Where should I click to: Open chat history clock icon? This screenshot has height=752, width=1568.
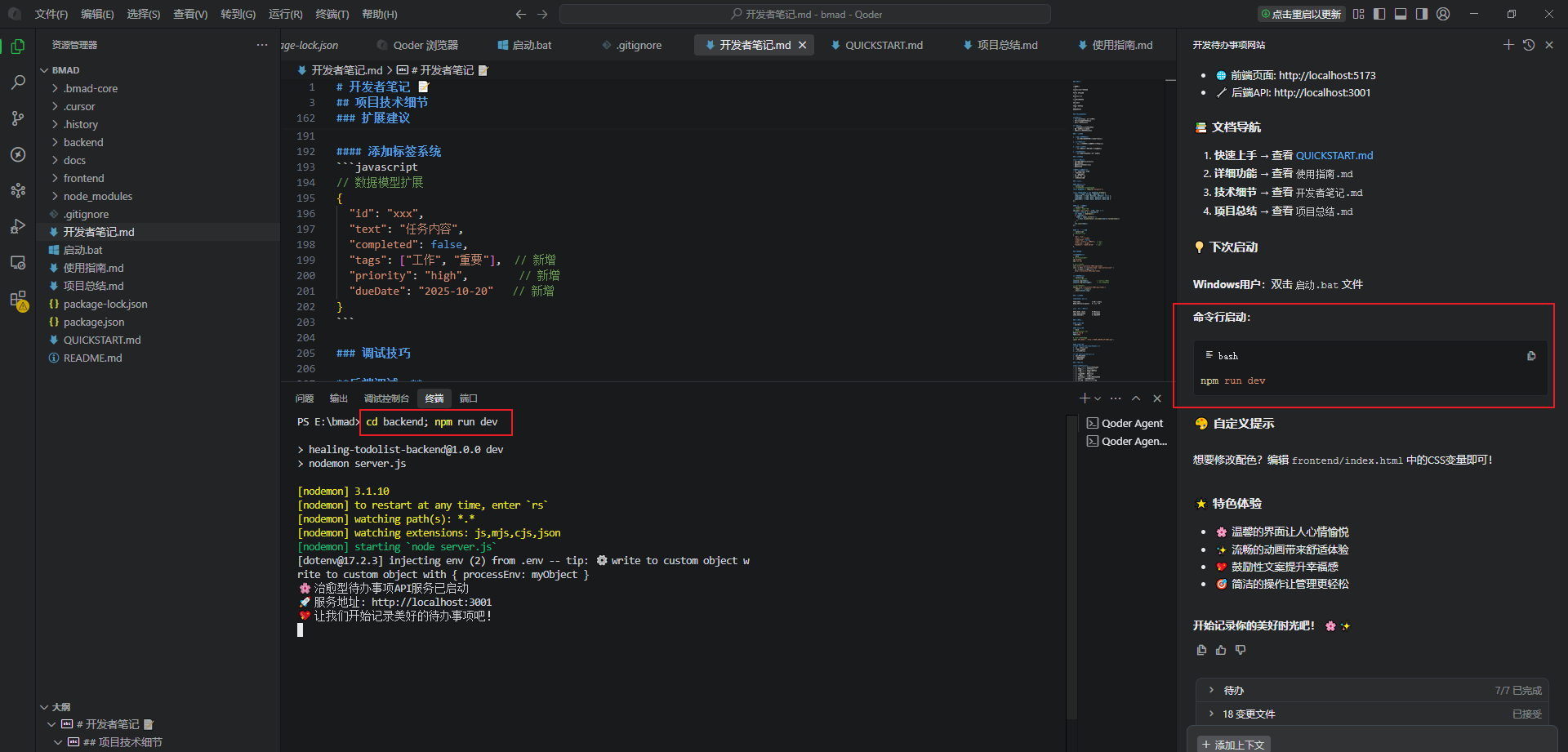pos(1529,45)
